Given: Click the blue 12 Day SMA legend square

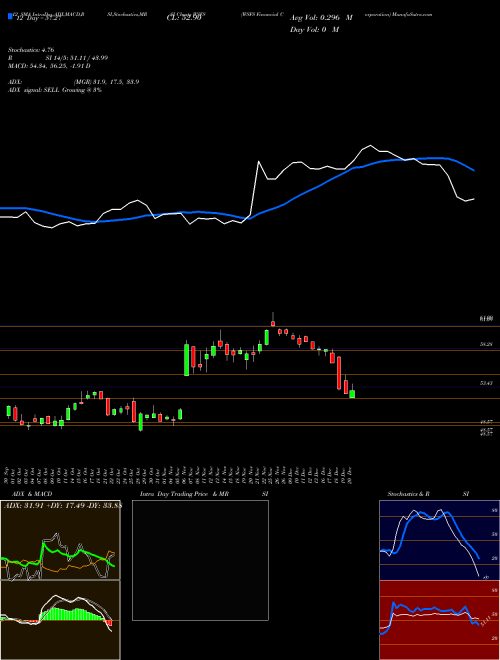Looking at the screenshot, I should (10, 17).
